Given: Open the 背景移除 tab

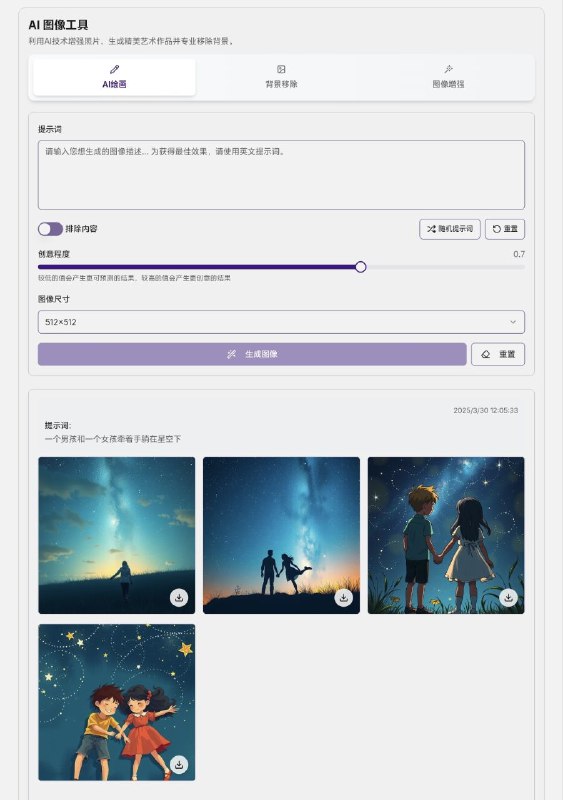Looking at the screenshot, I should tap(281, 77).
